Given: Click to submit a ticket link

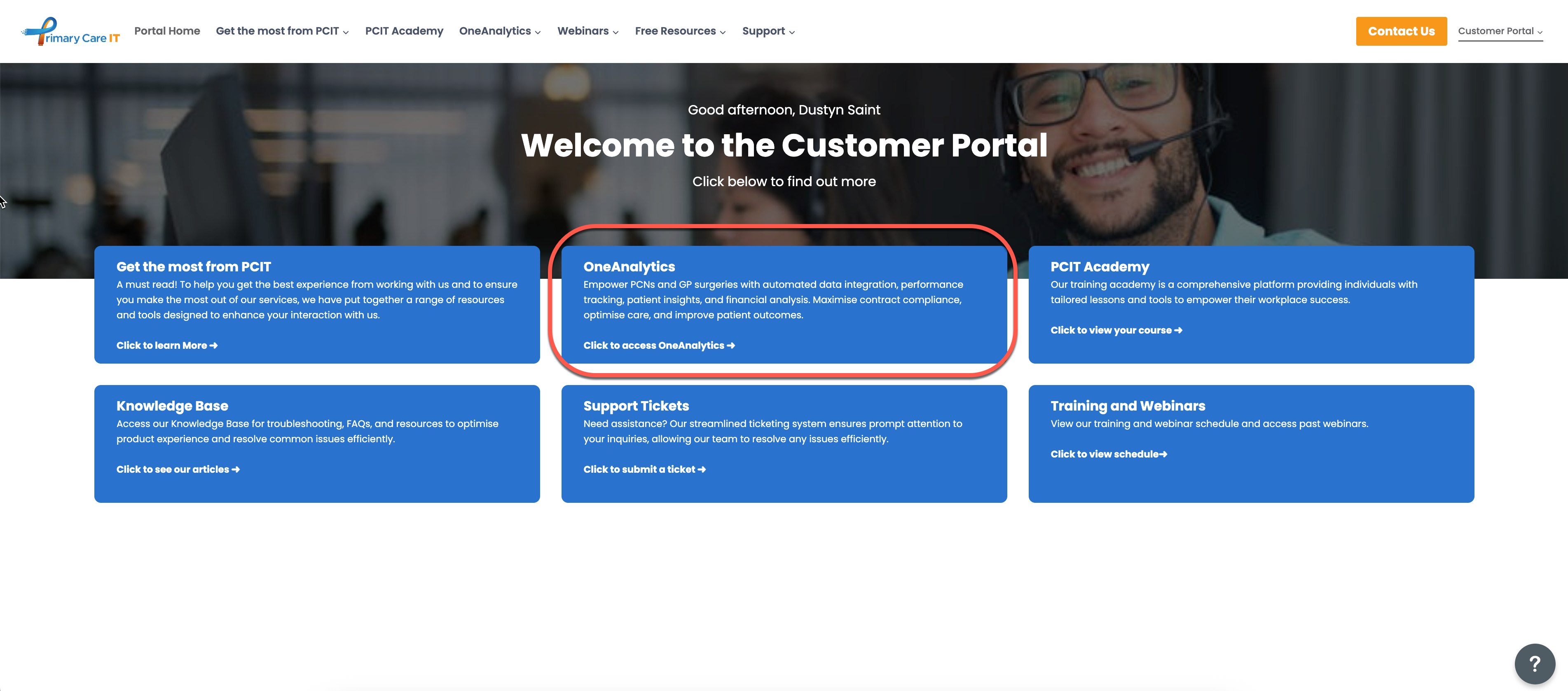Looking at the screenshot, I should coord(645,469).
